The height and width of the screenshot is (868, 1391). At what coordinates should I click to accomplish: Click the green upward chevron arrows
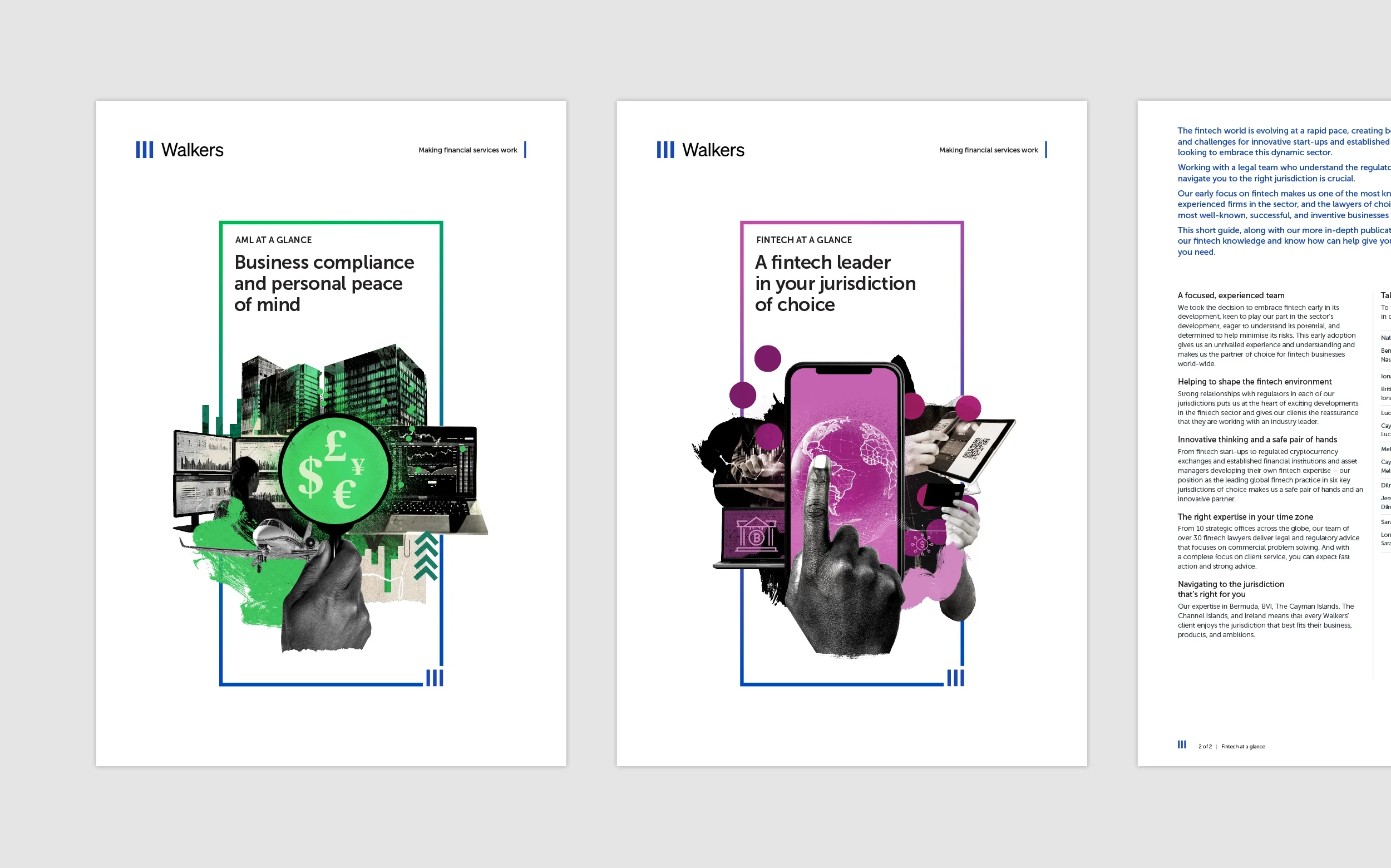click(427, 556)
